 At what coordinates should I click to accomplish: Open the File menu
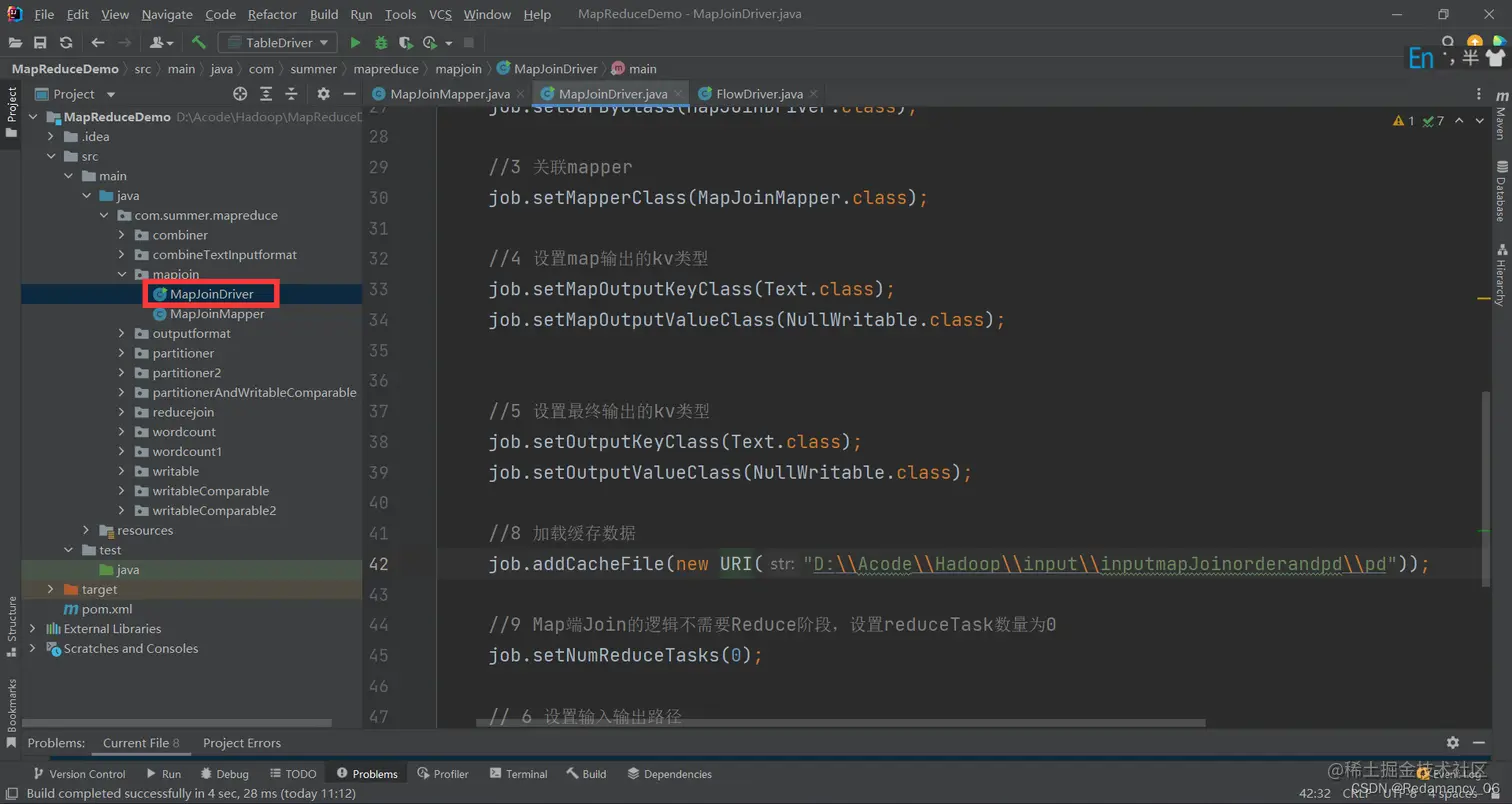coord(44,14)
